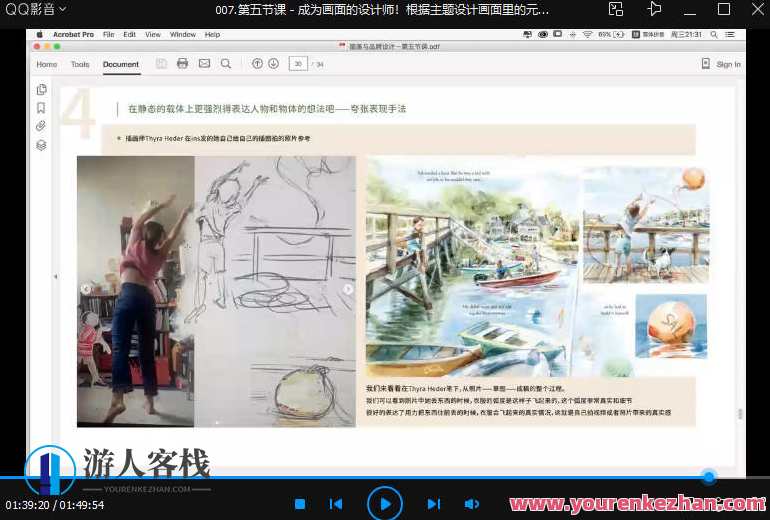Viewport: 770px width, 520px height.
Task: Click the pencil sketch of jumping figure
Action: tap(275, 291)
